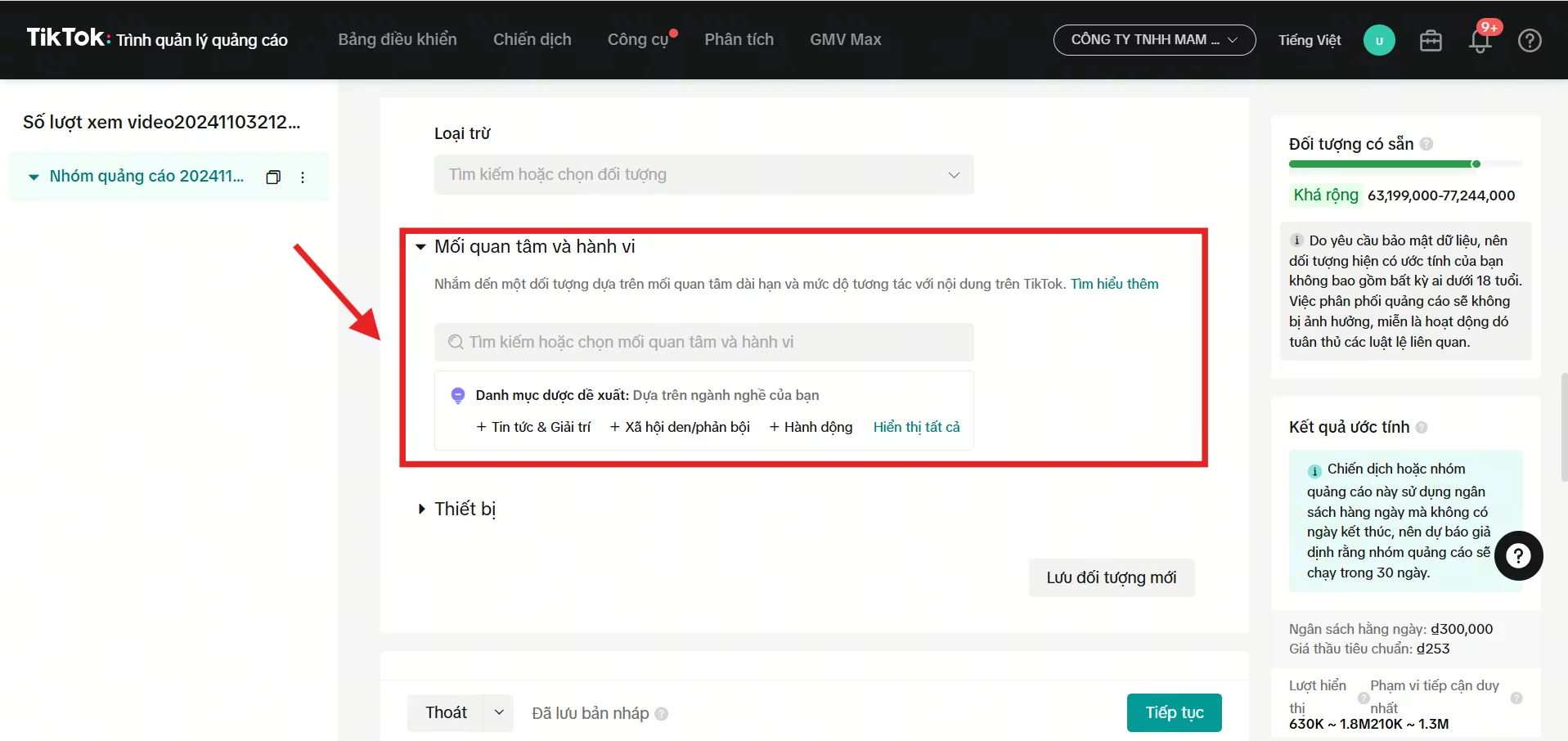Open the CÔNG TY TNHH MAM account dropdown
Image resolution: width=1568 pixels, height=741 pixels.
tap(1155, 39)
